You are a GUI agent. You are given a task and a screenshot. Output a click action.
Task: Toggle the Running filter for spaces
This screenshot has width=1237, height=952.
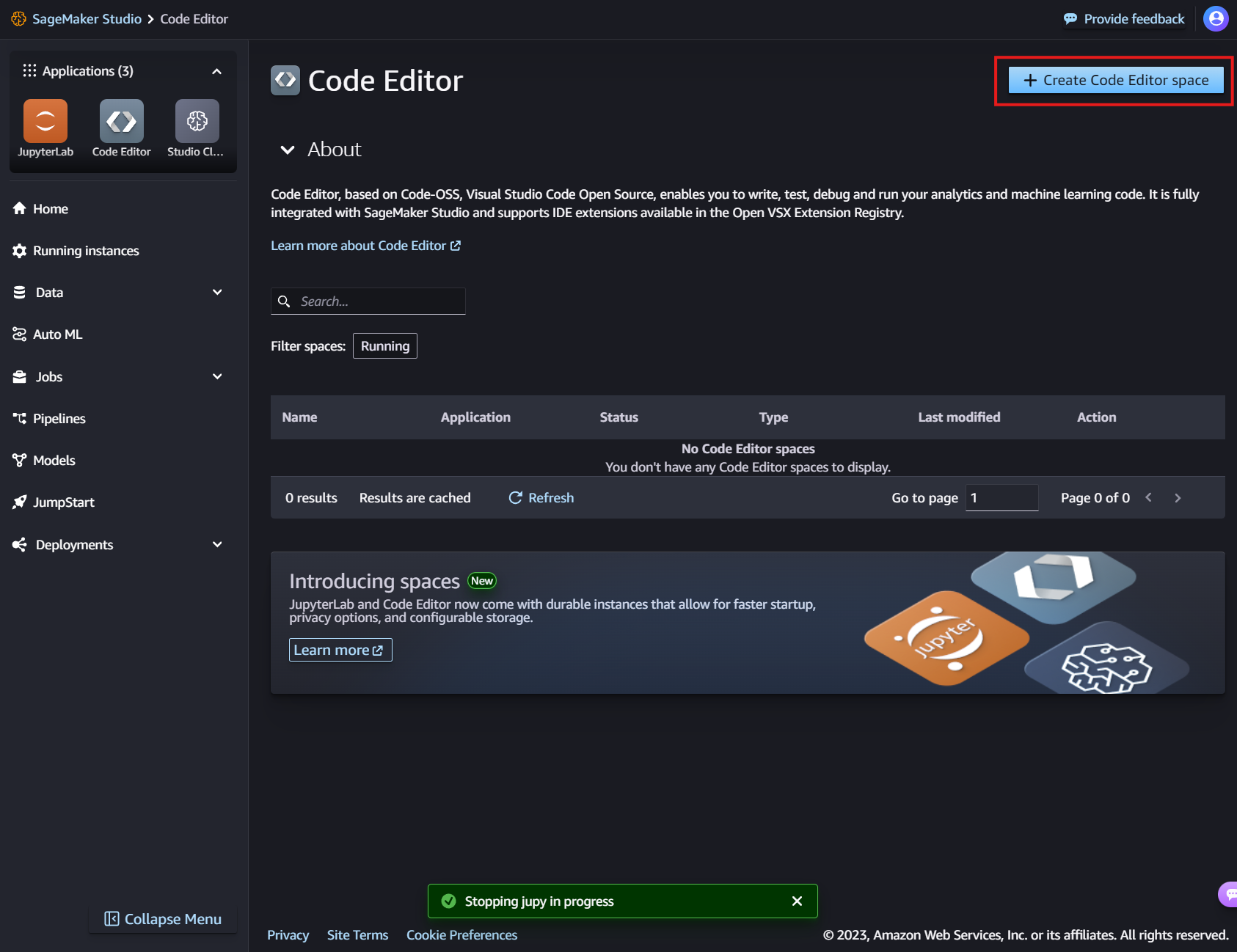(x=385, y=346)
